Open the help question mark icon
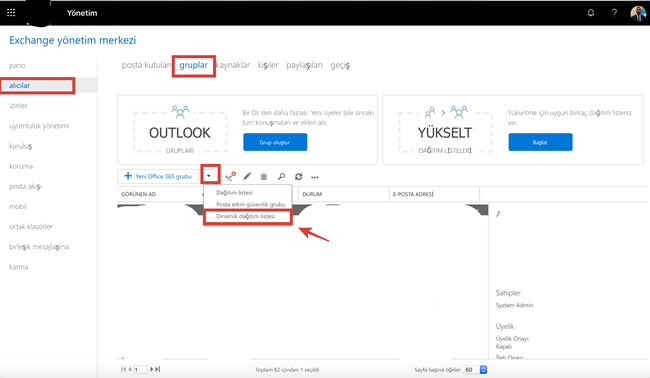The width and height of the screenshot is (650, 378). (x=614, y=13)
